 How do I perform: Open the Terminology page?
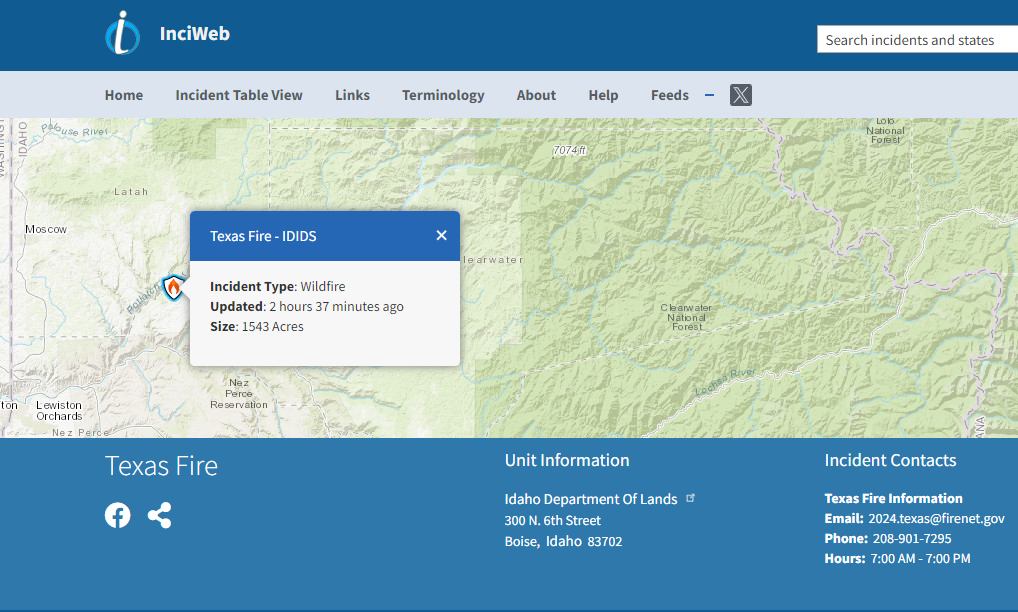(x=443, y=95)
